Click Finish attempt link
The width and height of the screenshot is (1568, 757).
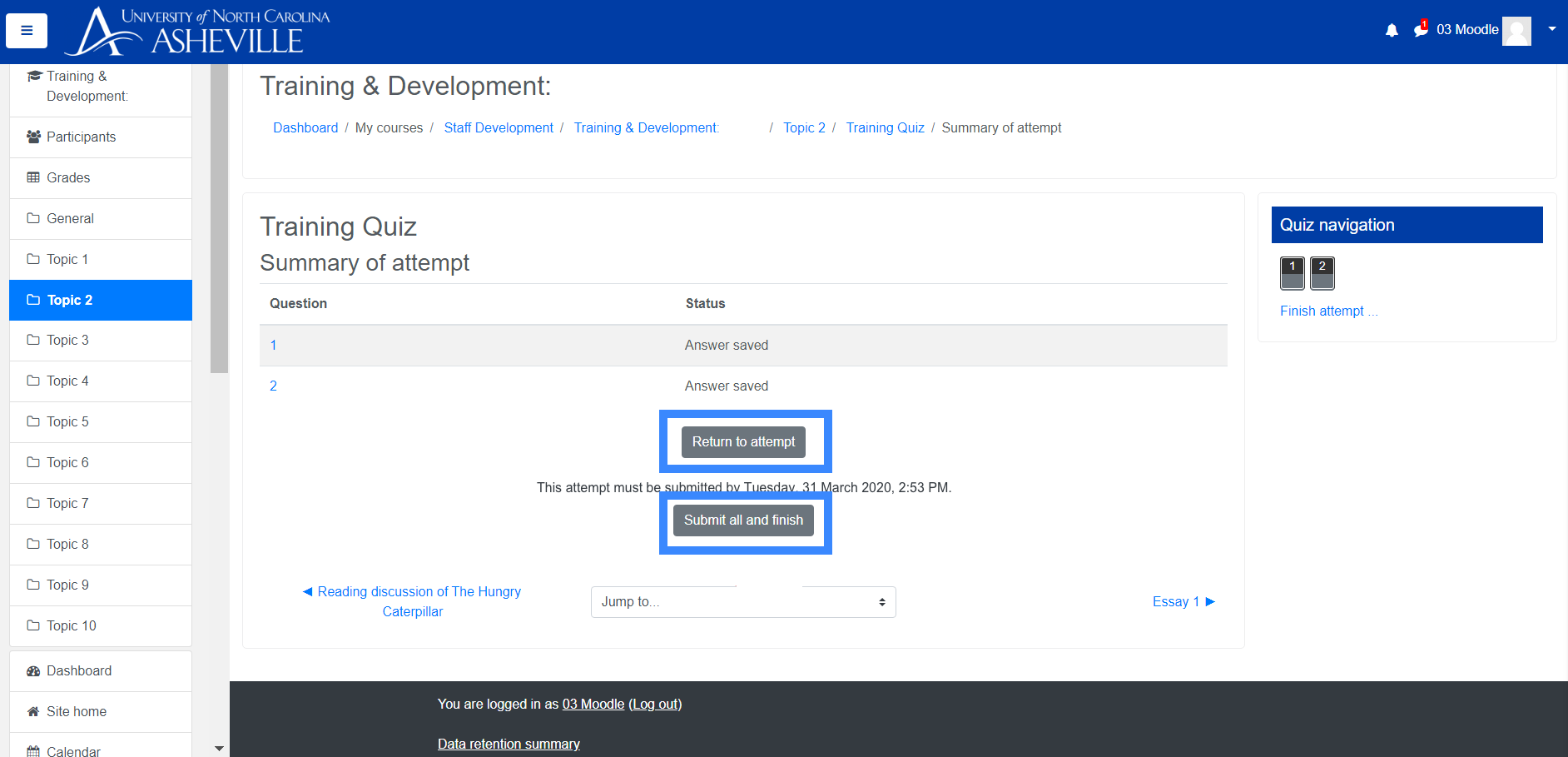1328,311
